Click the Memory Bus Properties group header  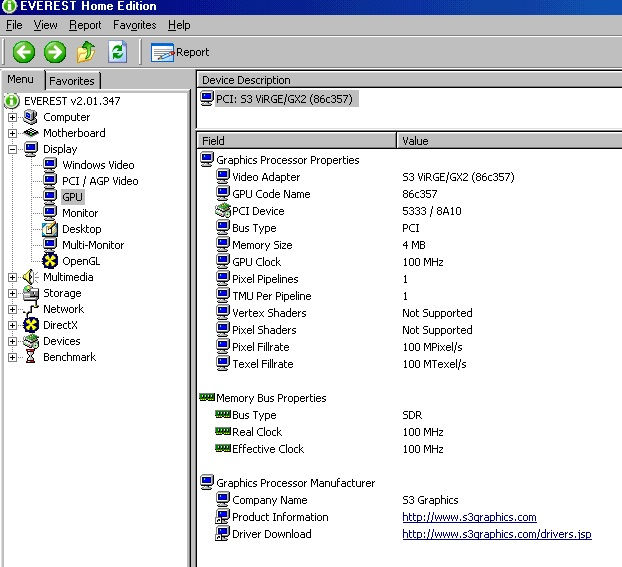(263, 398)
